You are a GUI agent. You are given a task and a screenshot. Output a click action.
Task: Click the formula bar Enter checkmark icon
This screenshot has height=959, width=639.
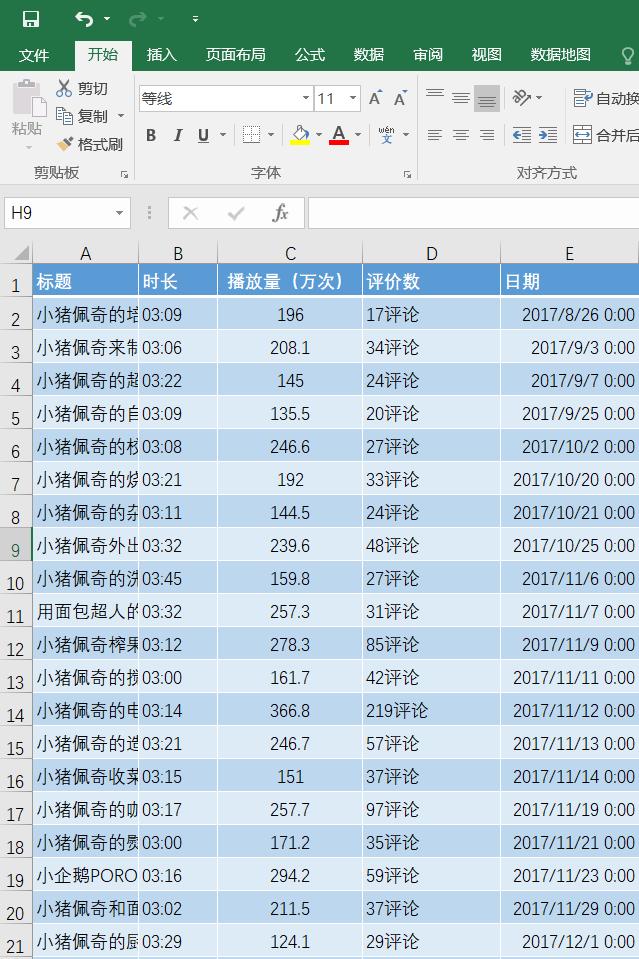(235, 213)
